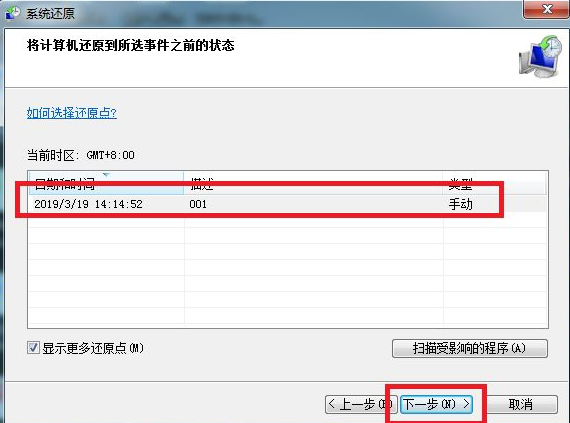Click the System Restore computer graphic
The height and width of the screenshot is (423, 570).
click(540, 56)
